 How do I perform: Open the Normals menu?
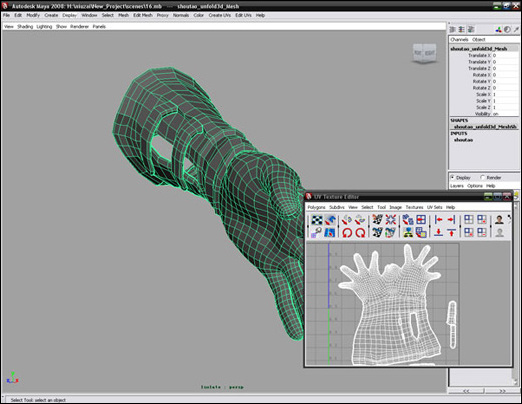tap(181, 15)
